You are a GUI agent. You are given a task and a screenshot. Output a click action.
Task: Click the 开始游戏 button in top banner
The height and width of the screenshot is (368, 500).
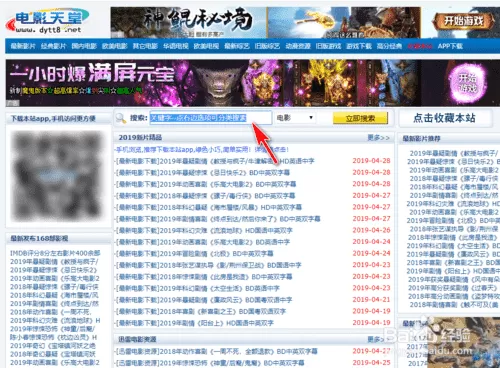[x=463, y=21]
